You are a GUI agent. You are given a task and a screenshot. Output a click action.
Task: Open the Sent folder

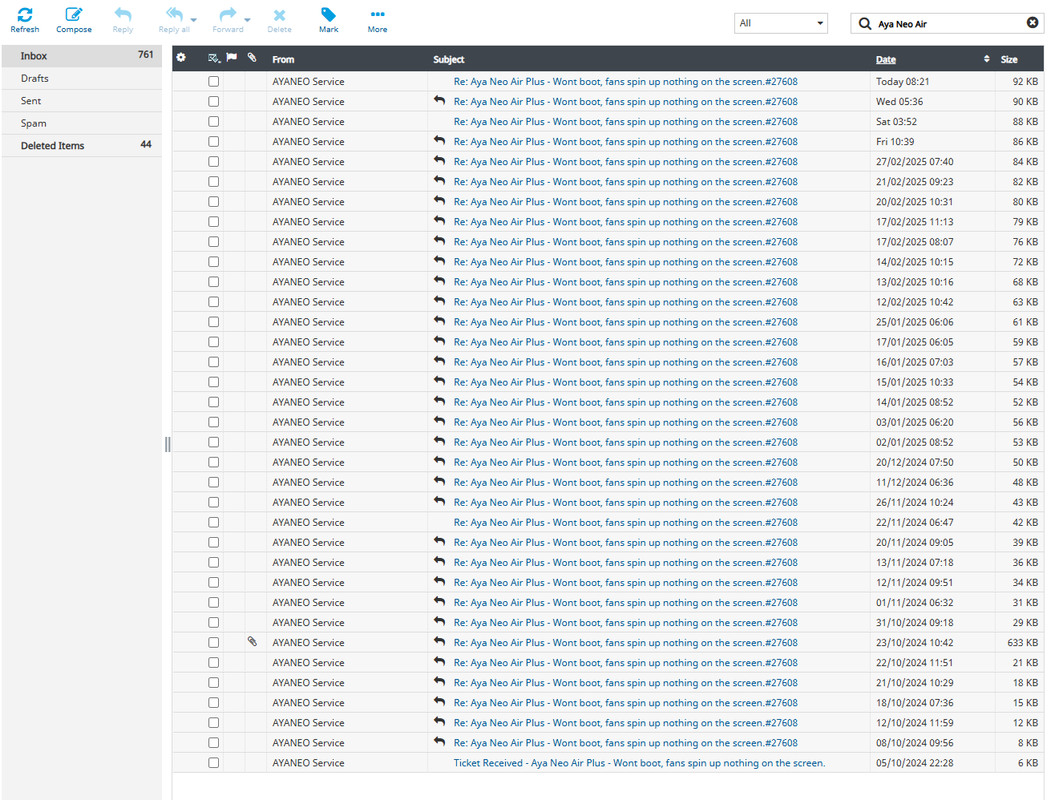click(81, 101)
